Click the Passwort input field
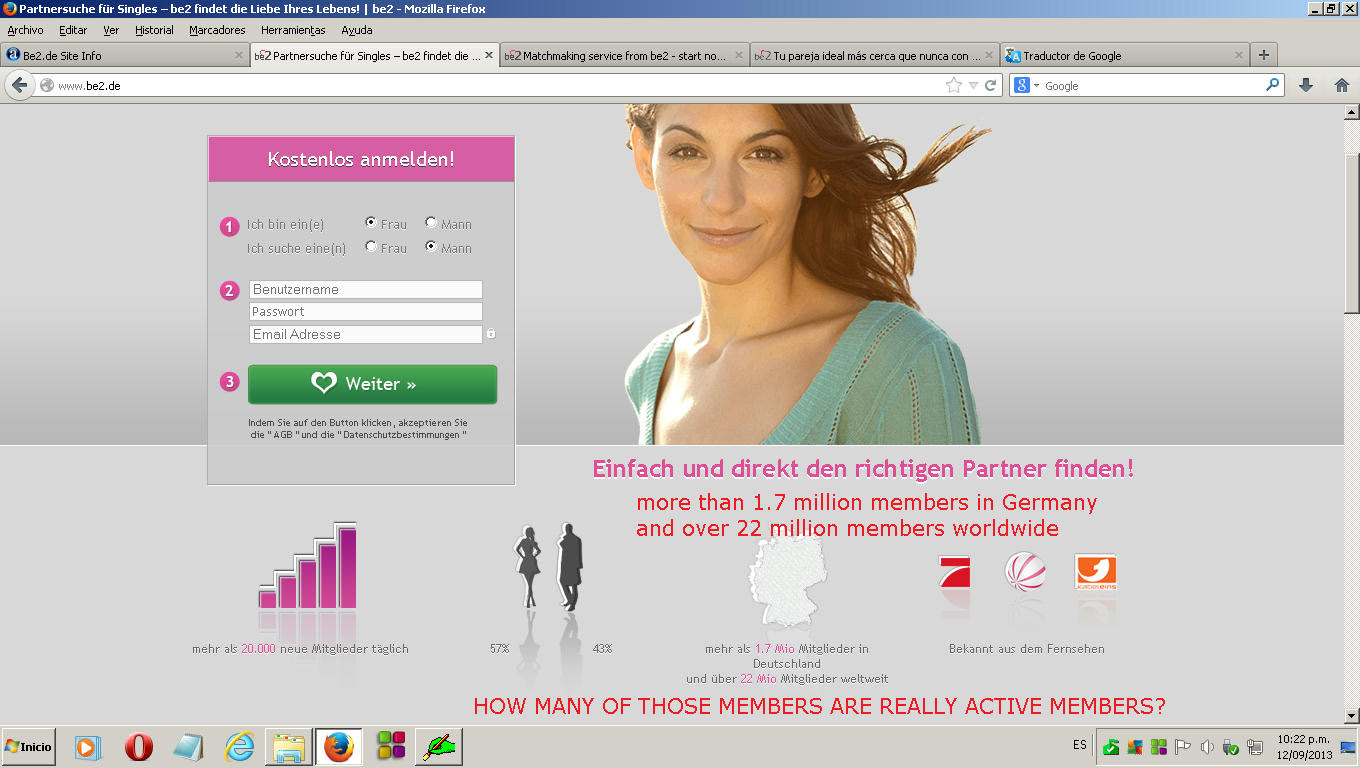Image resolution: width=1360 pixels, height=768 pixels. tap(366, 311)
